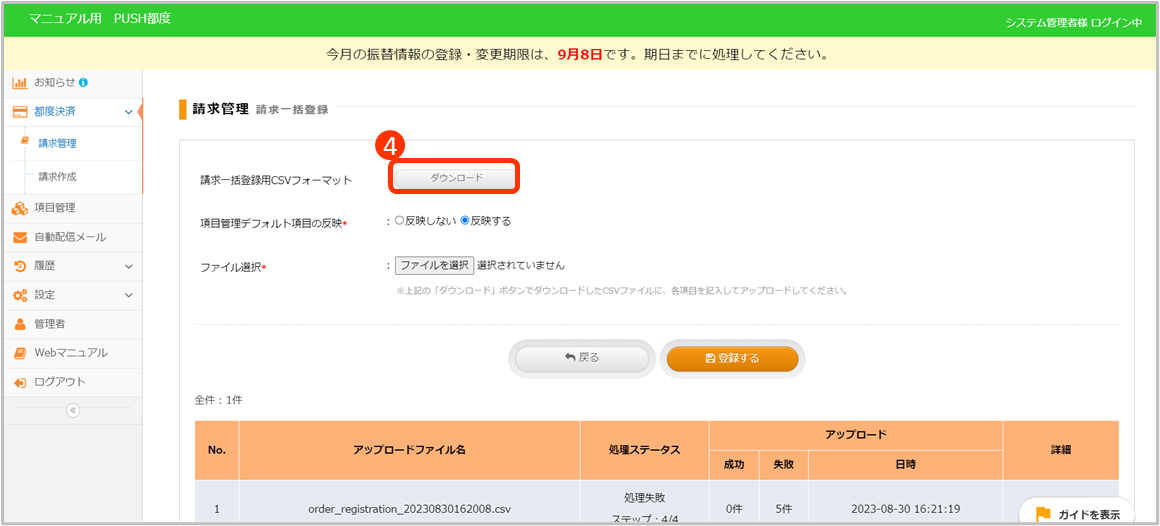Open 請求作成 in the sidebar

pos(57,177)
